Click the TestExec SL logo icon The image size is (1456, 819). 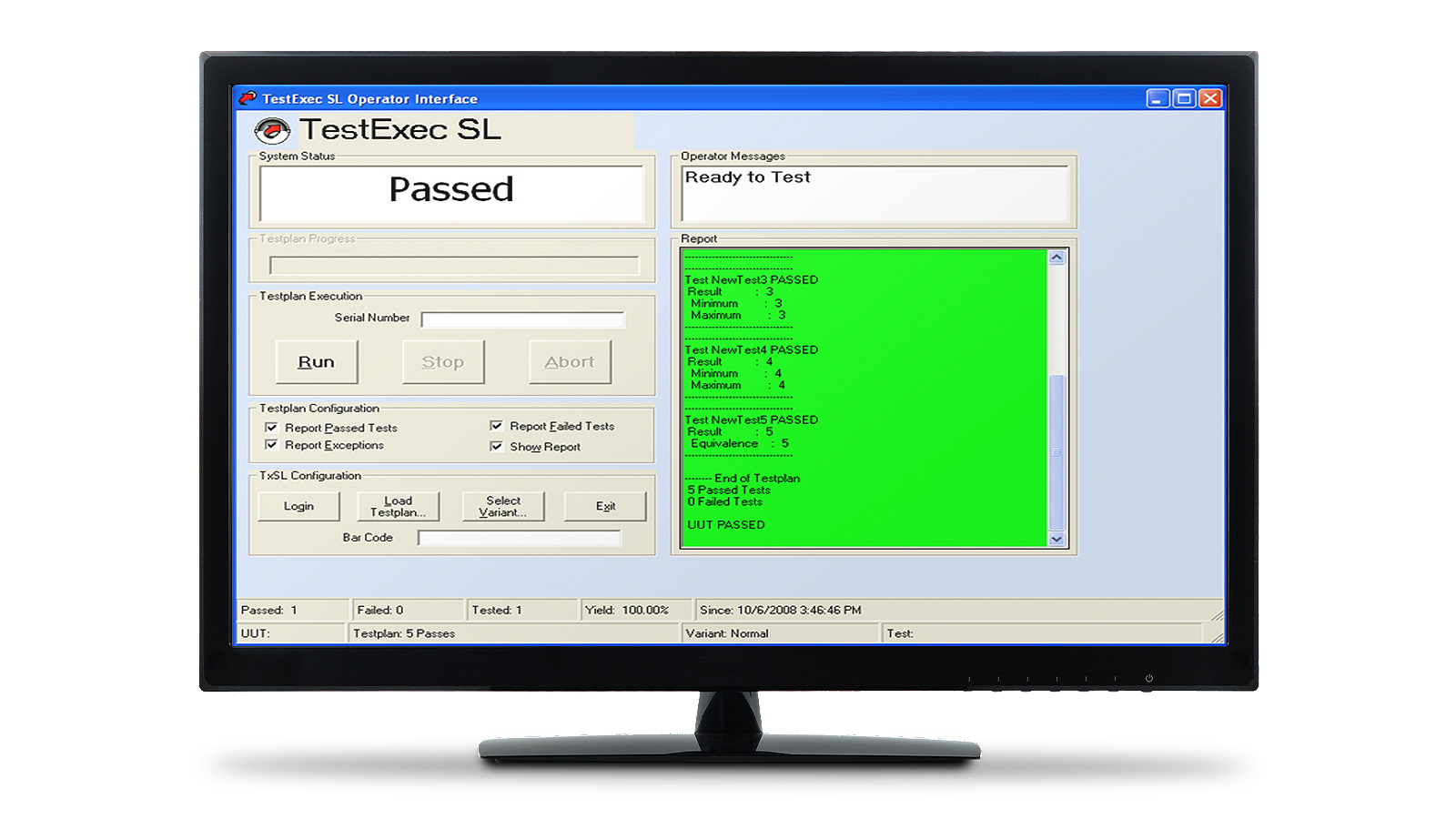[272, 130]
